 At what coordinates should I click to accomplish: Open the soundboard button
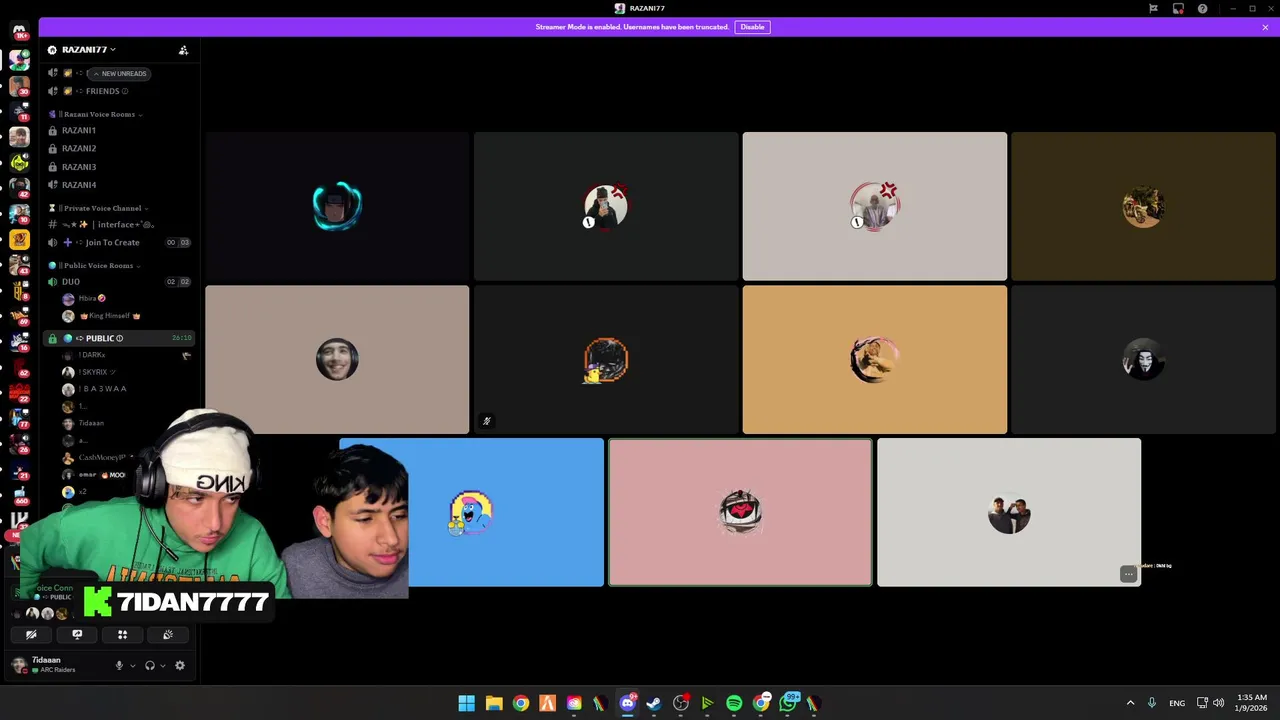tap(168, 634)
